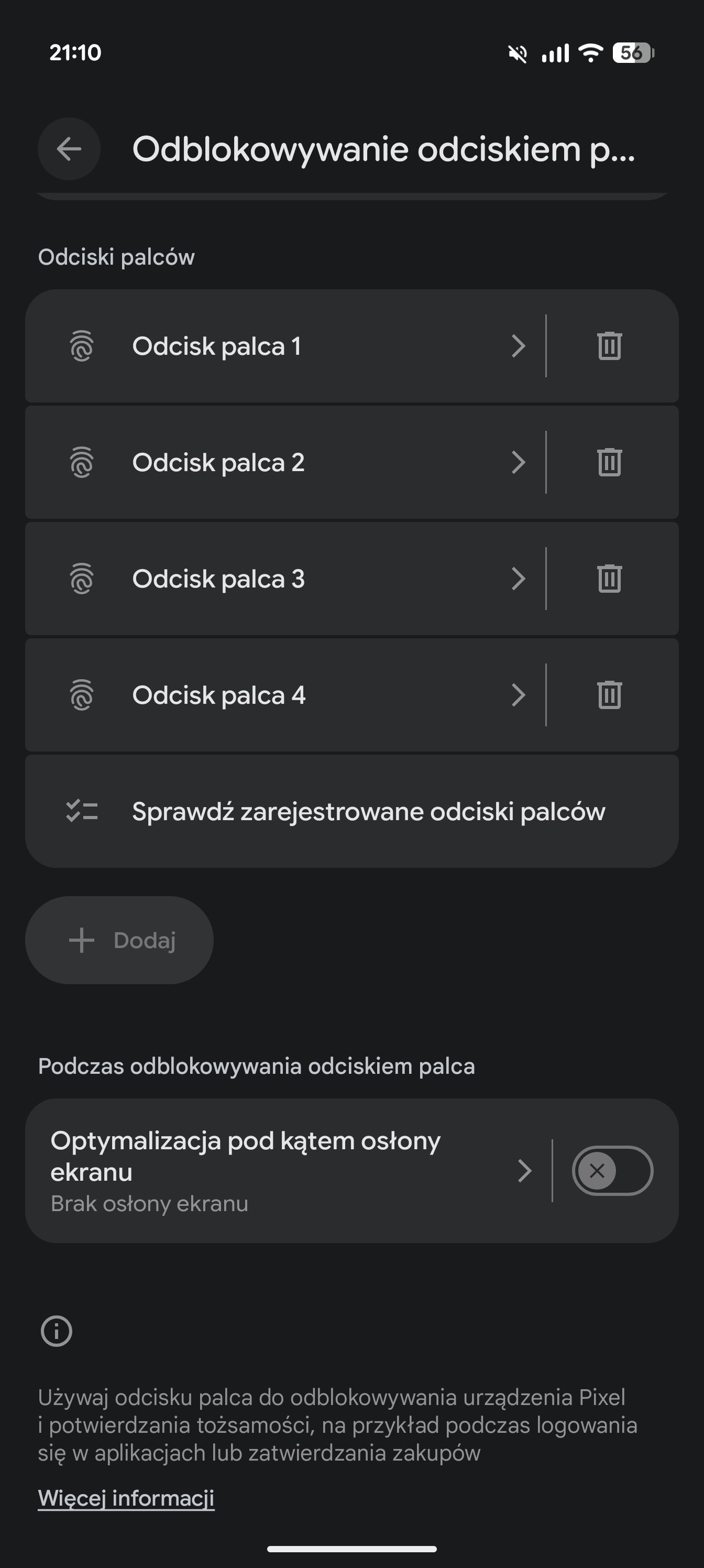The image size is (704, 1568).
Task: Tap the fingerprint icon of Odcisk palca 1
Action: tap(82, 346)
